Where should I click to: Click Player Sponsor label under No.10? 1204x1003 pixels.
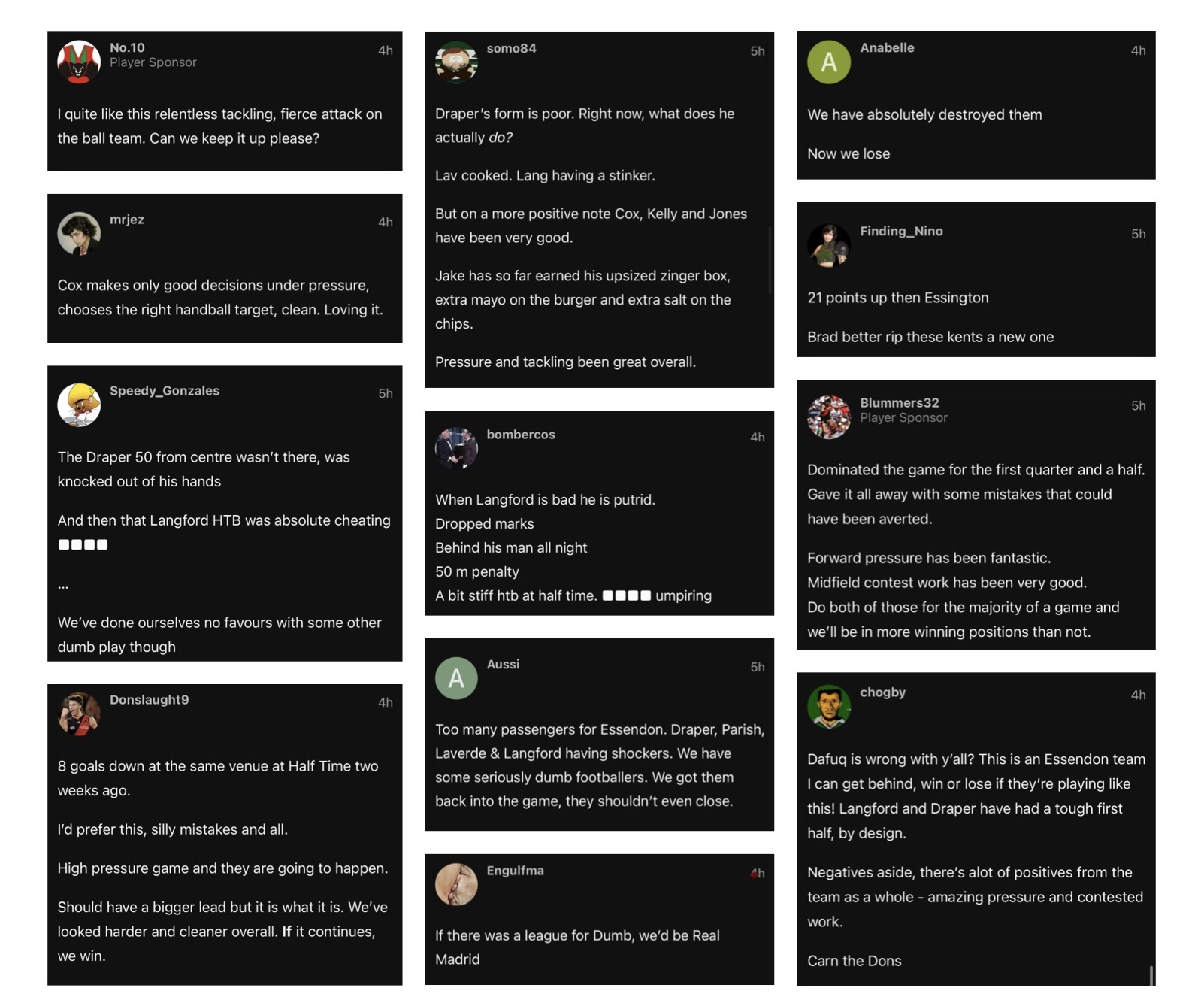coord(153,62)
